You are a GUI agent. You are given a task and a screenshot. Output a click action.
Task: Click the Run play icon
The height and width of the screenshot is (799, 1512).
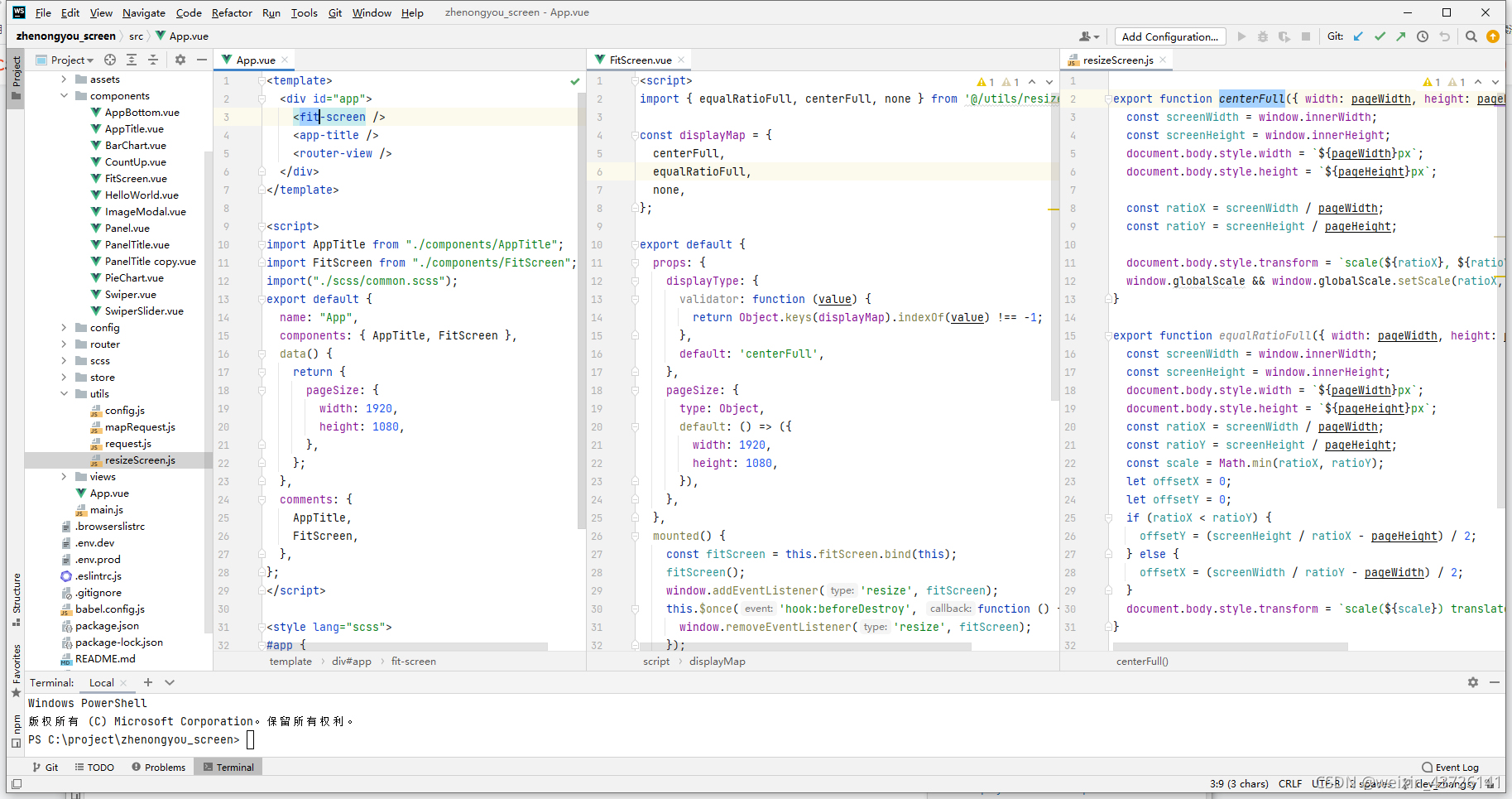click(x=1241, y=36)
